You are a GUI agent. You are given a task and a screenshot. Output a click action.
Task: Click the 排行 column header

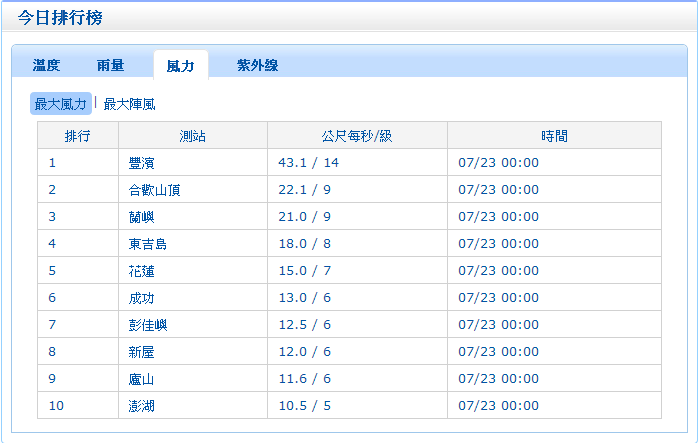pyautogui.click(x=78, y=136)
